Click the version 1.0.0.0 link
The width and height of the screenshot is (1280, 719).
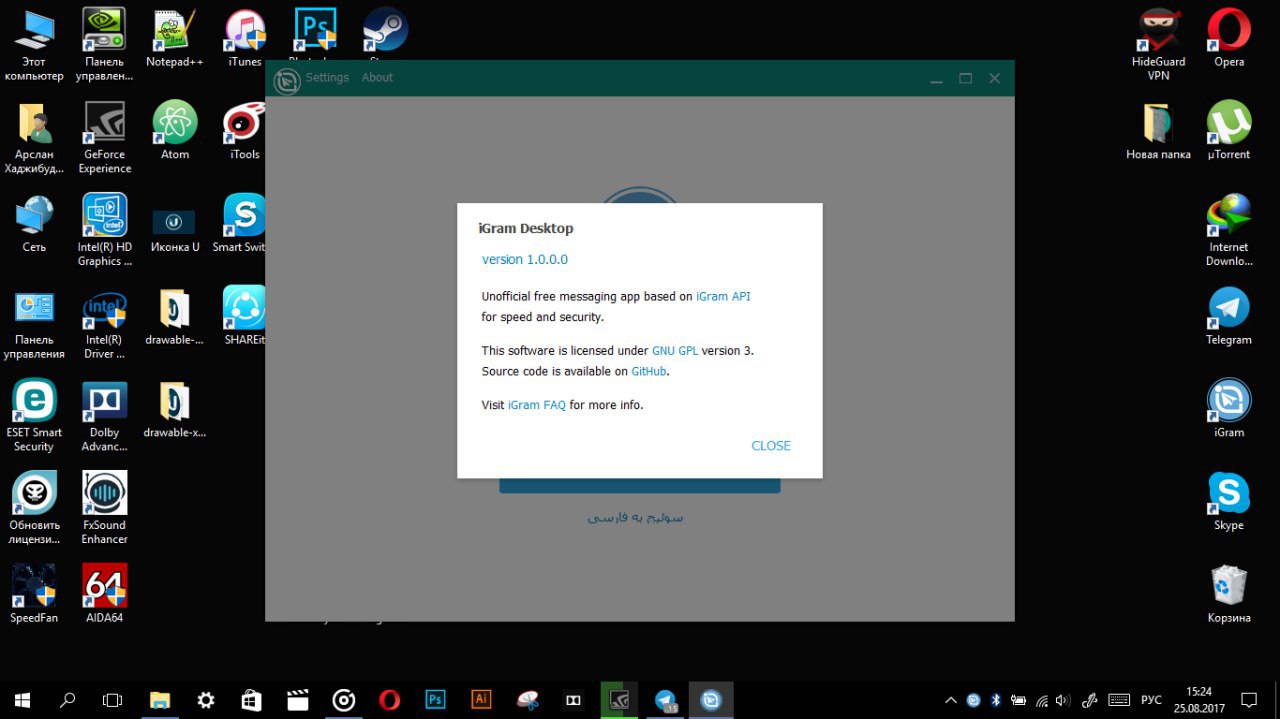click(525, 259)
